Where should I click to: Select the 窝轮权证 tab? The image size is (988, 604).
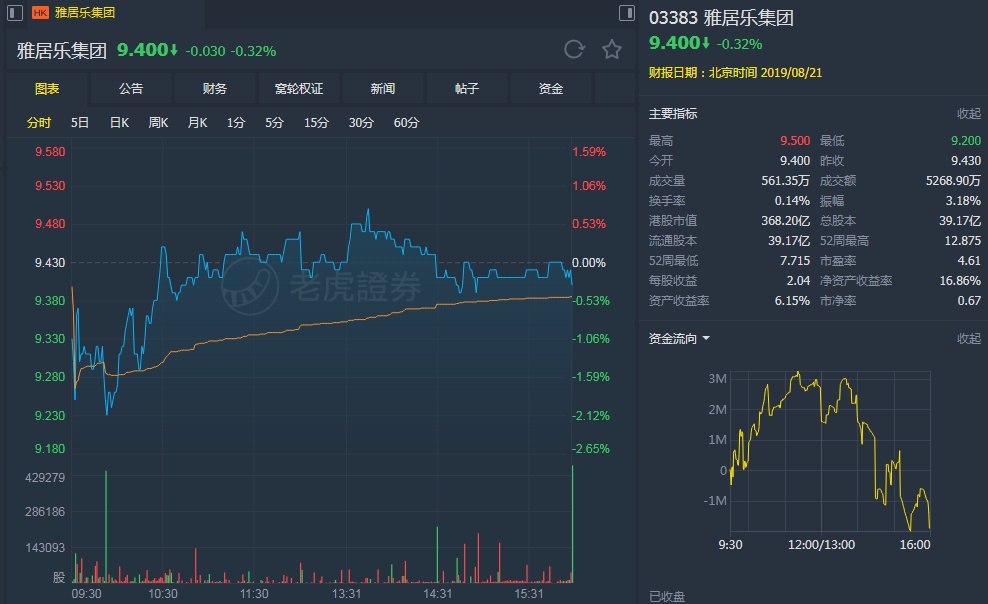[299, 89]
